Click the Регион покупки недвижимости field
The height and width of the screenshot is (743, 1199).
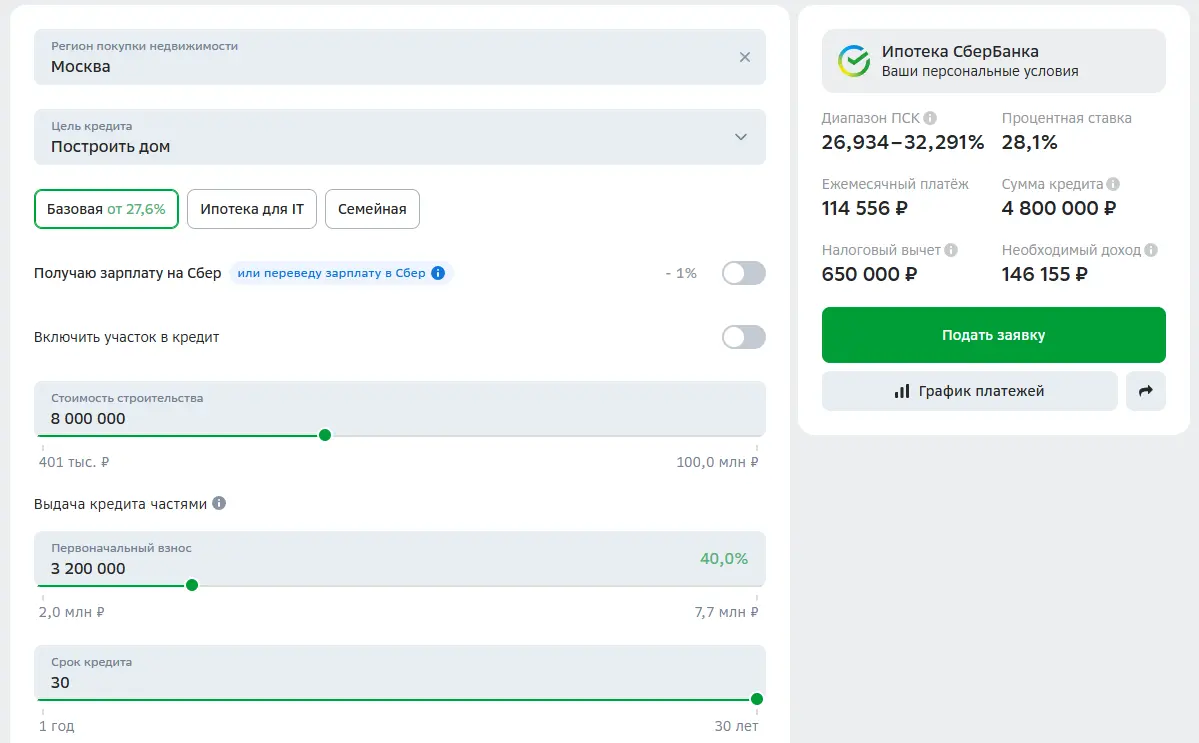coord(400,57)
